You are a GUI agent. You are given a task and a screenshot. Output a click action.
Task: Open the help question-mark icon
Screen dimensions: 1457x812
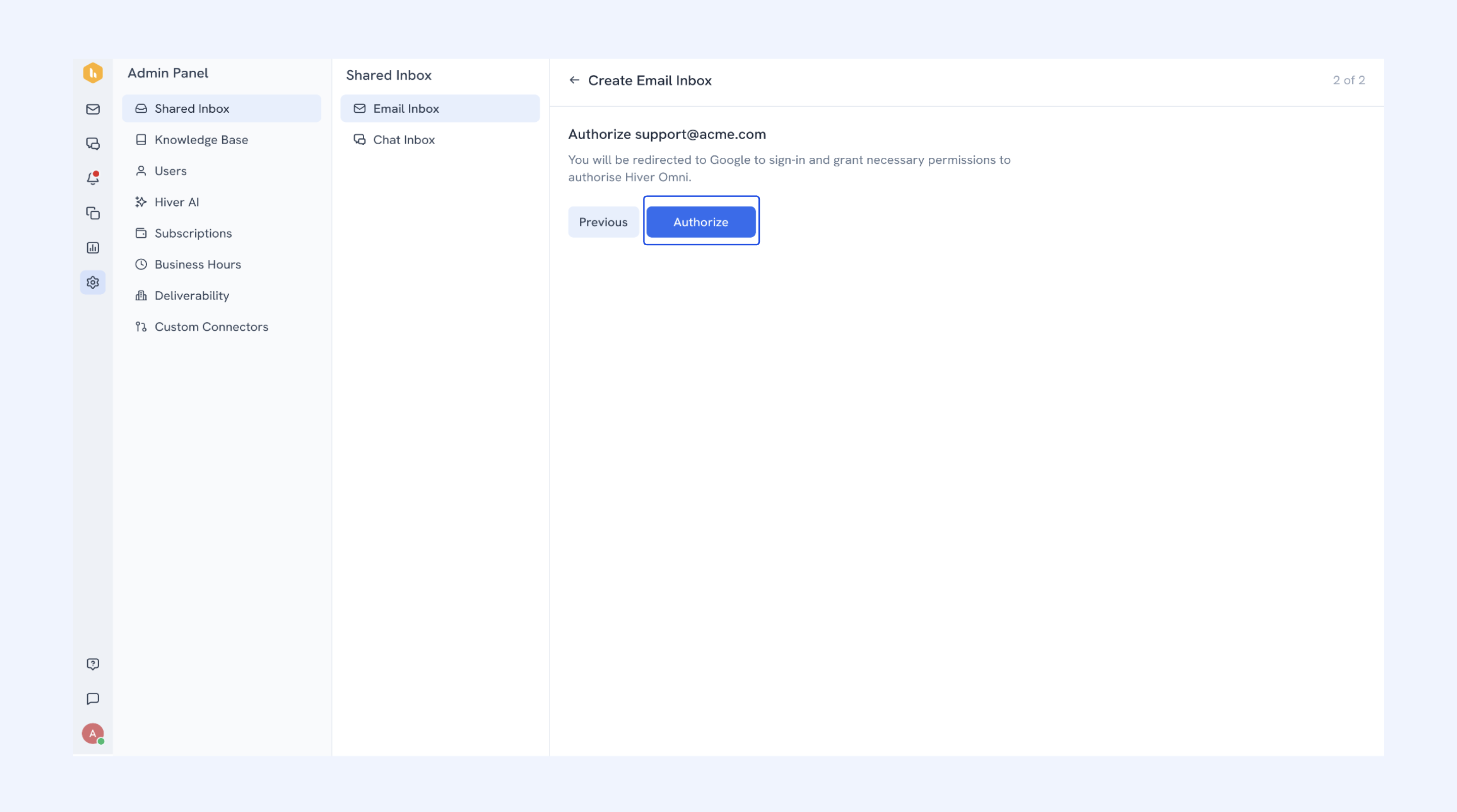point(93,664)
